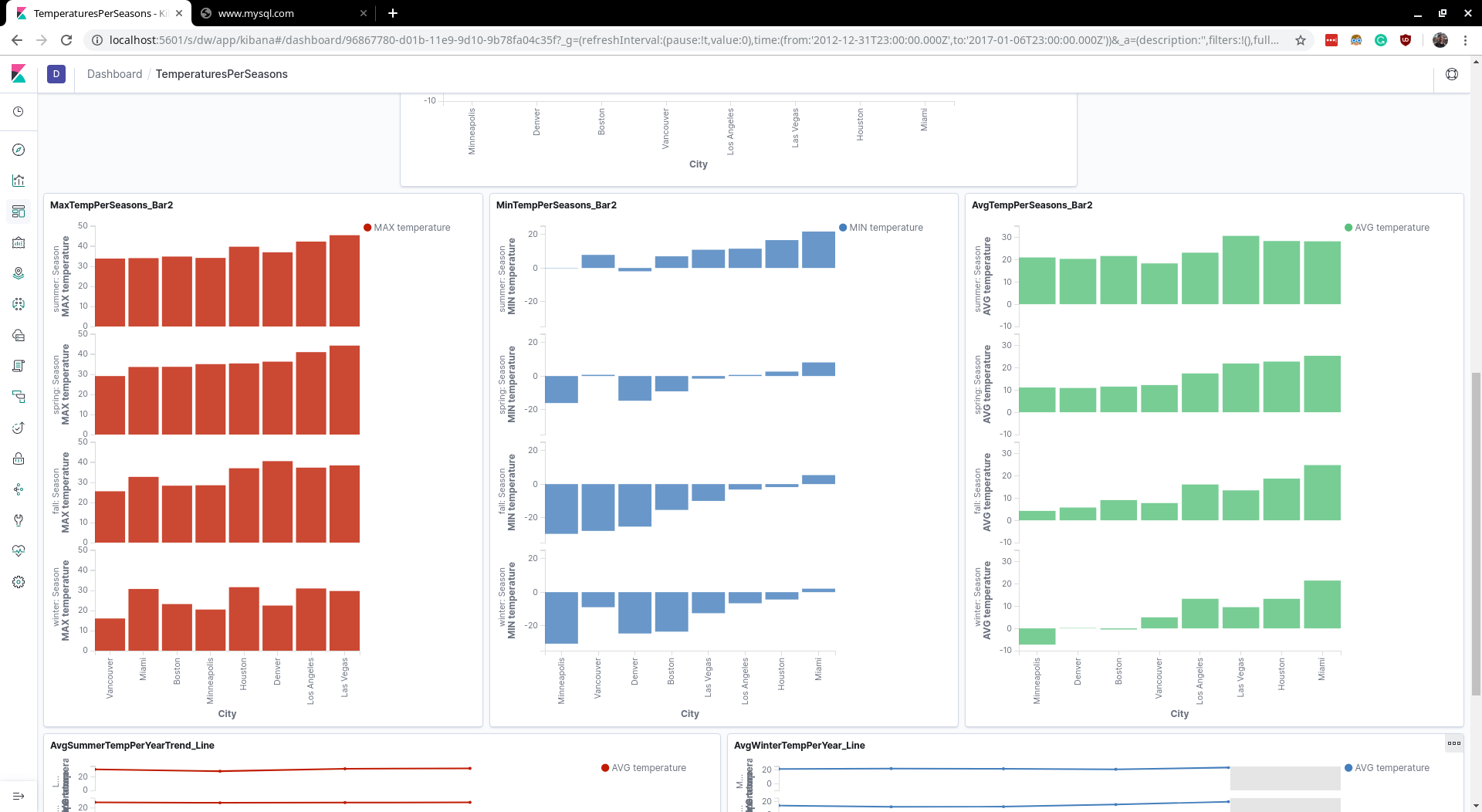Open Logs scroll icon in sidebar
Viewport: 1482px width, 812px height.
pos(19,366)
